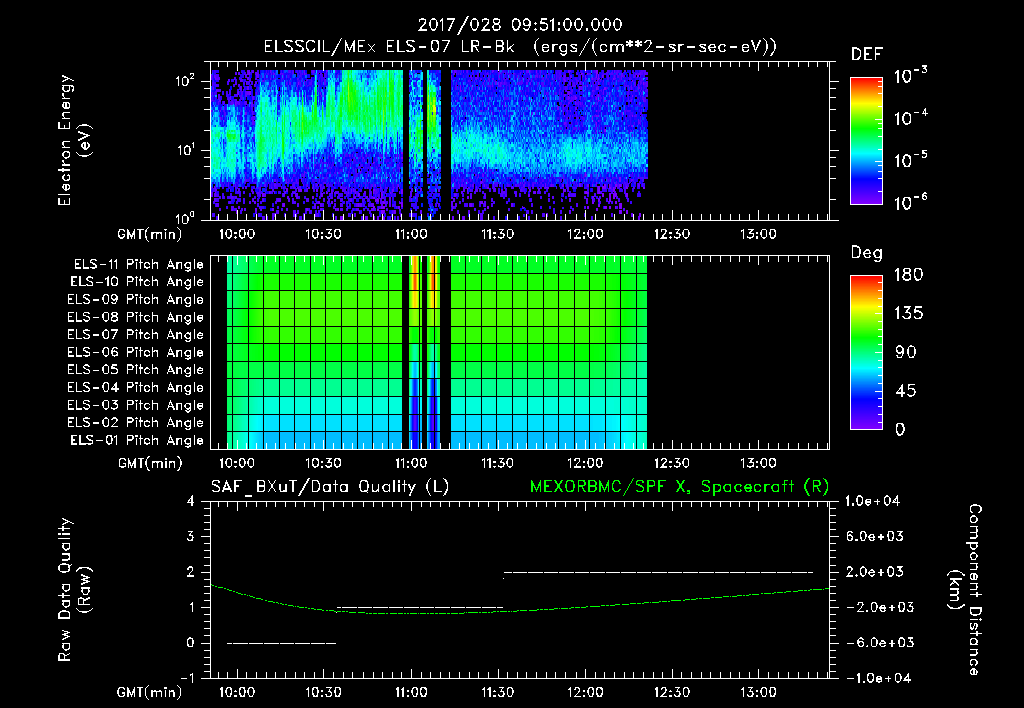Select the ELS-04 Pitch Angle row label

(x=136, y=388)
